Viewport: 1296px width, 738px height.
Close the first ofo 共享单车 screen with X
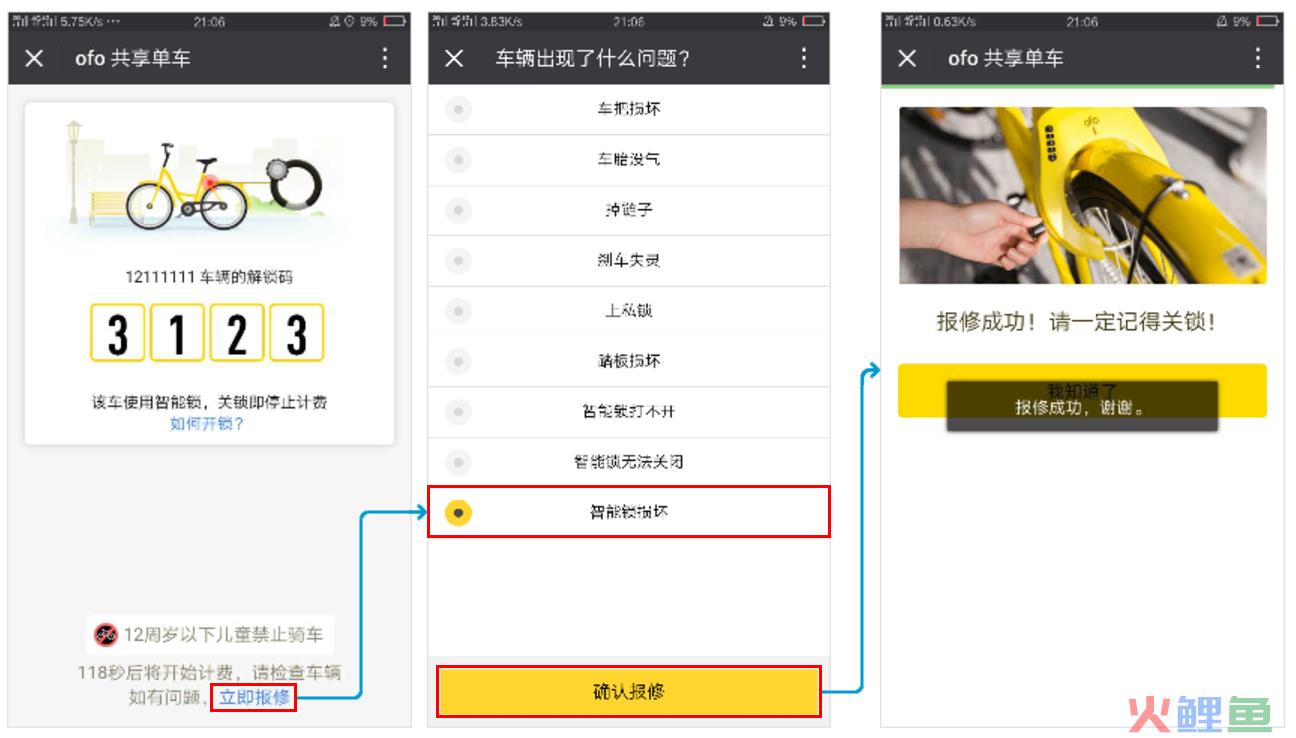tap(35, 59)
